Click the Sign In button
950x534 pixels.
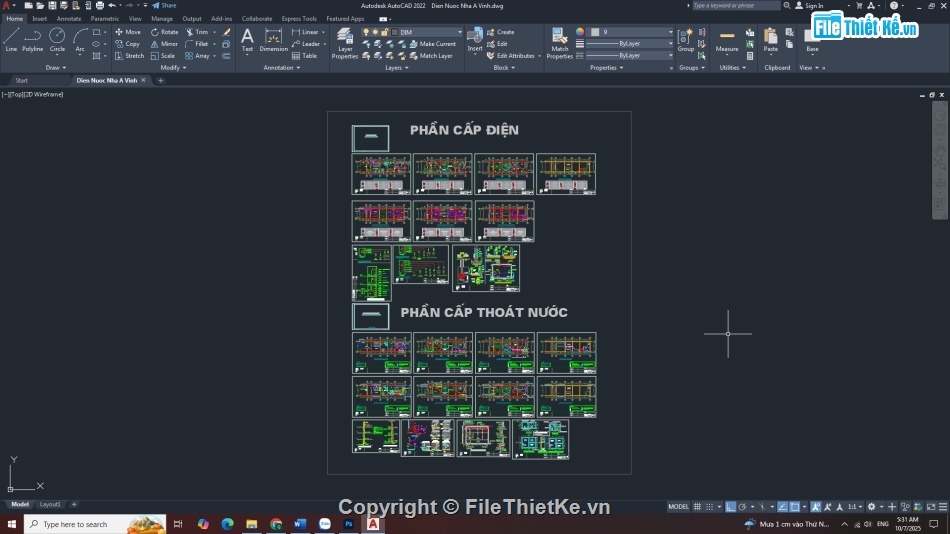813,6
